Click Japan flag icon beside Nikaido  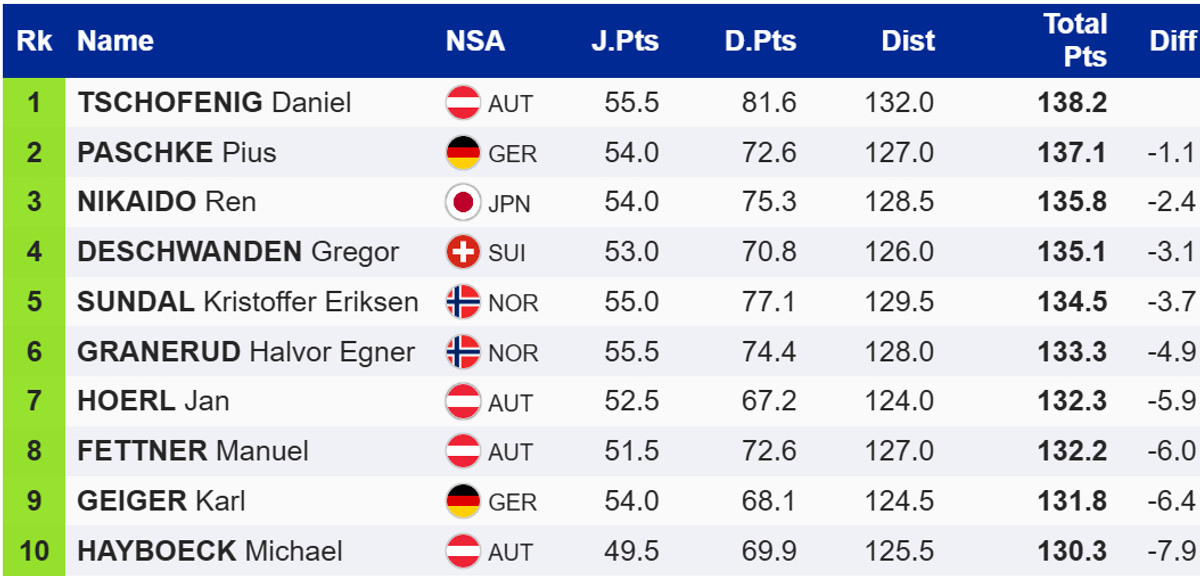pos(462,203)
